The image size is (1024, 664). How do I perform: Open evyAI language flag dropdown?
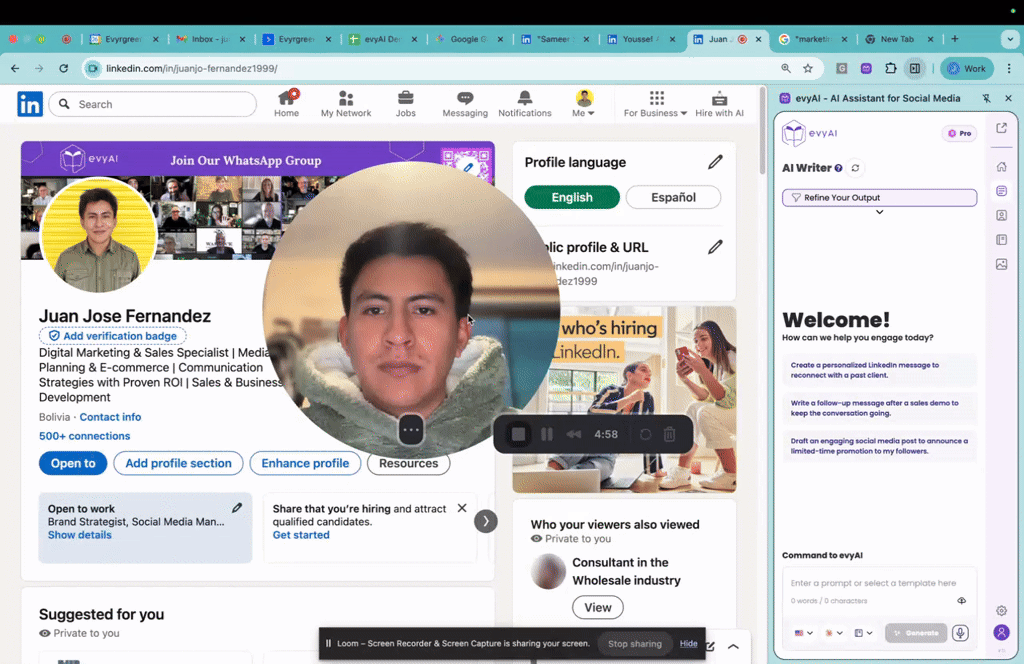[x=803, y=633]
